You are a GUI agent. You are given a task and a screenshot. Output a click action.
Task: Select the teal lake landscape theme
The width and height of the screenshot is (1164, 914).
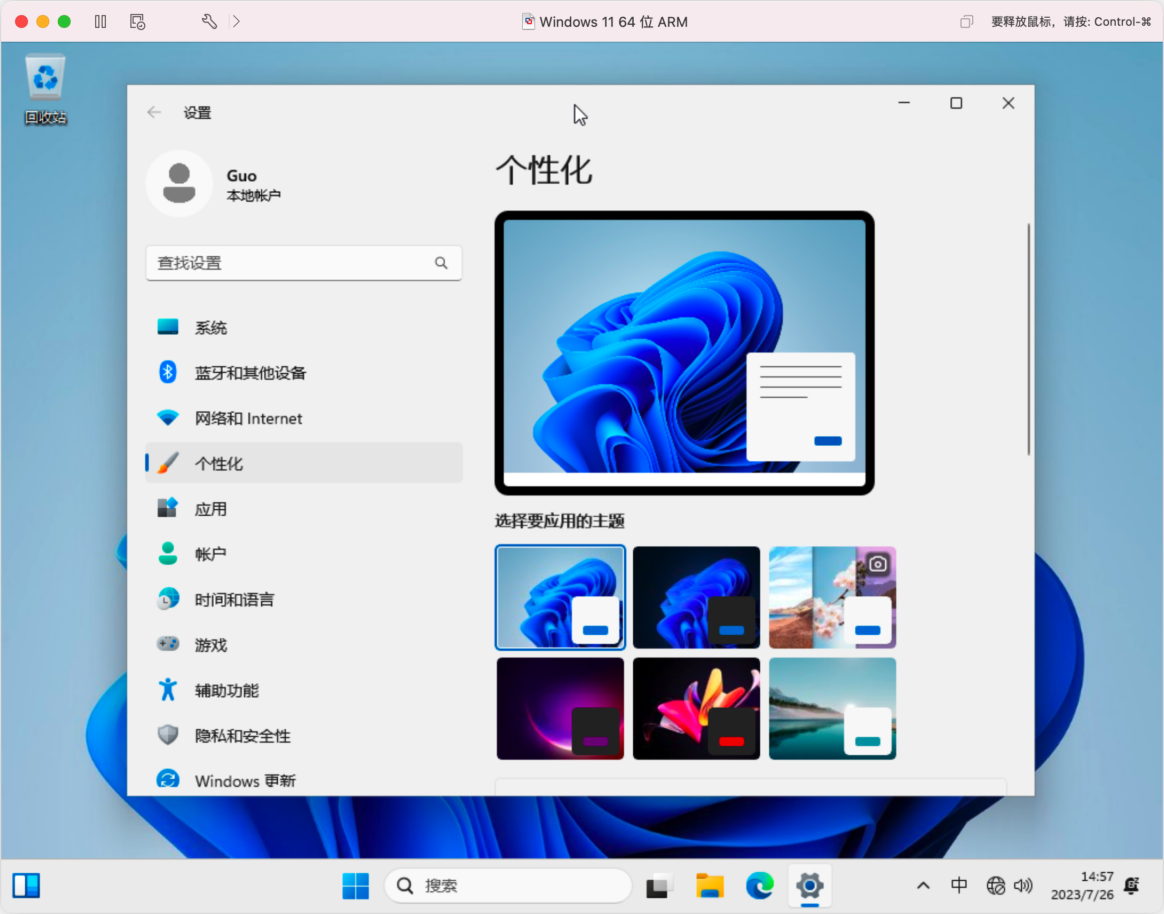(x=832, y=708)
